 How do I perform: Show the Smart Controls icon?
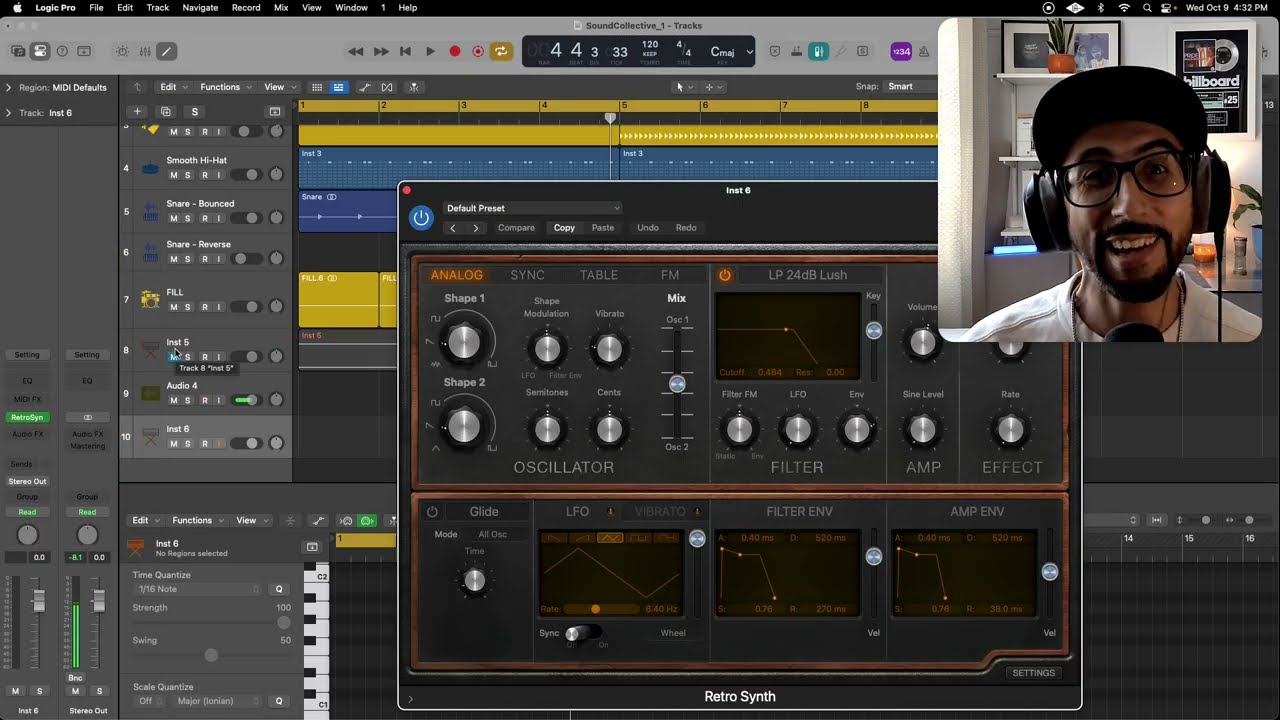coord(122,51)
